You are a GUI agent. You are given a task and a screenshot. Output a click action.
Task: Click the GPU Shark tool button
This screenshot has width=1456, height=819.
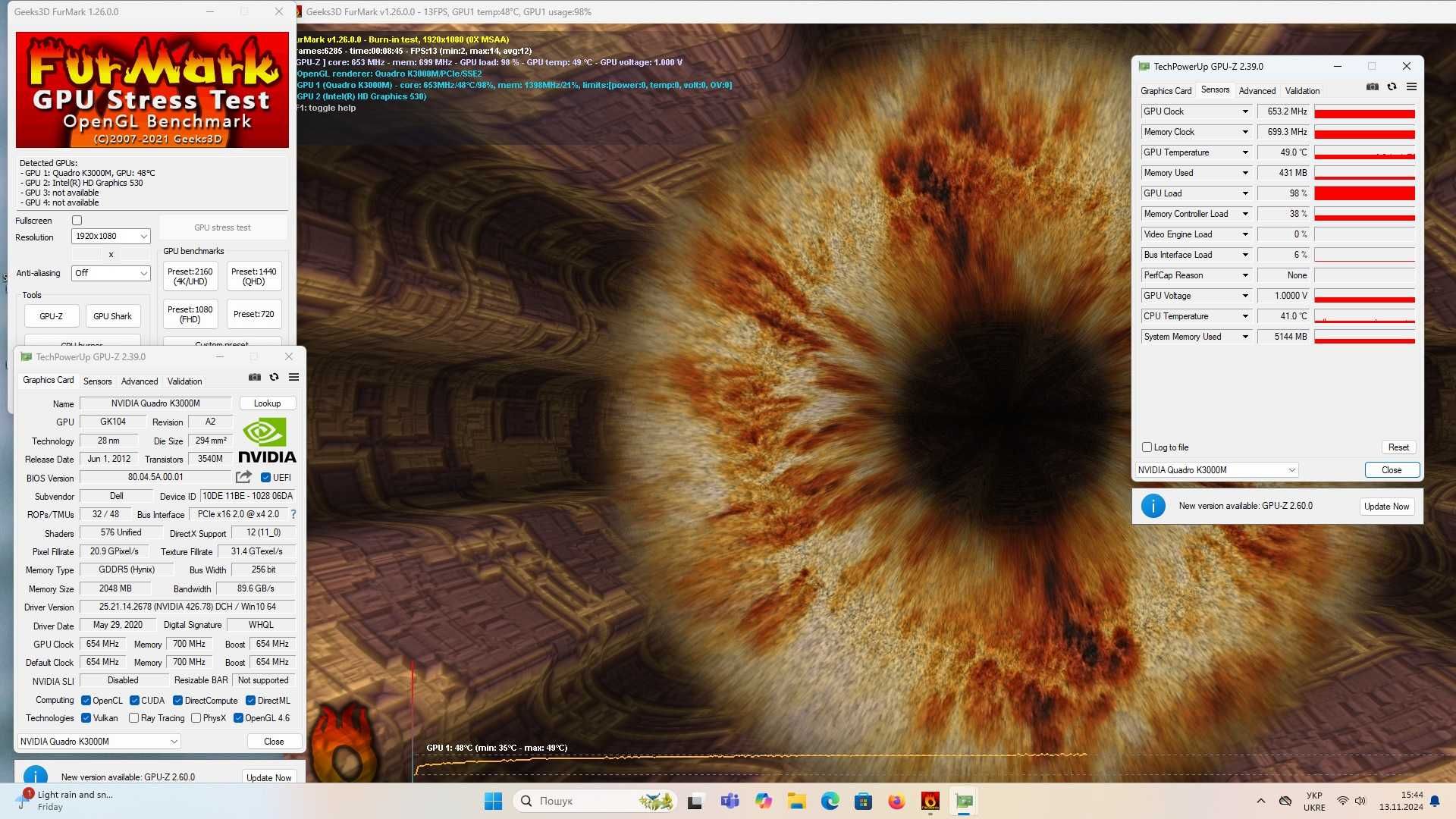tap(112, 316)
